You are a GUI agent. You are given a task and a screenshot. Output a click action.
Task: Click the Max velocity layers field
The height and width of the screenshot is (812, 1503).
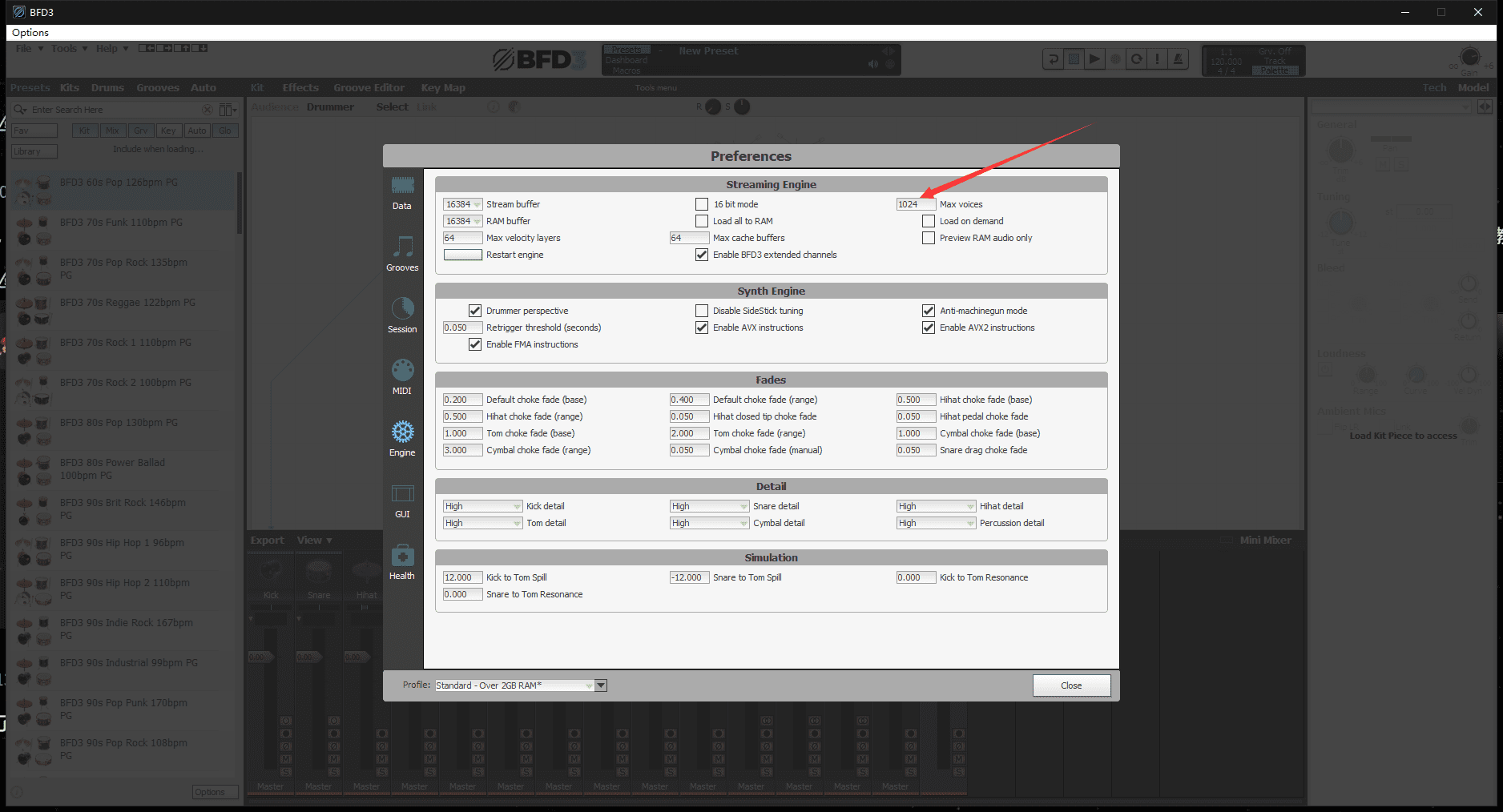click(463, 238)
